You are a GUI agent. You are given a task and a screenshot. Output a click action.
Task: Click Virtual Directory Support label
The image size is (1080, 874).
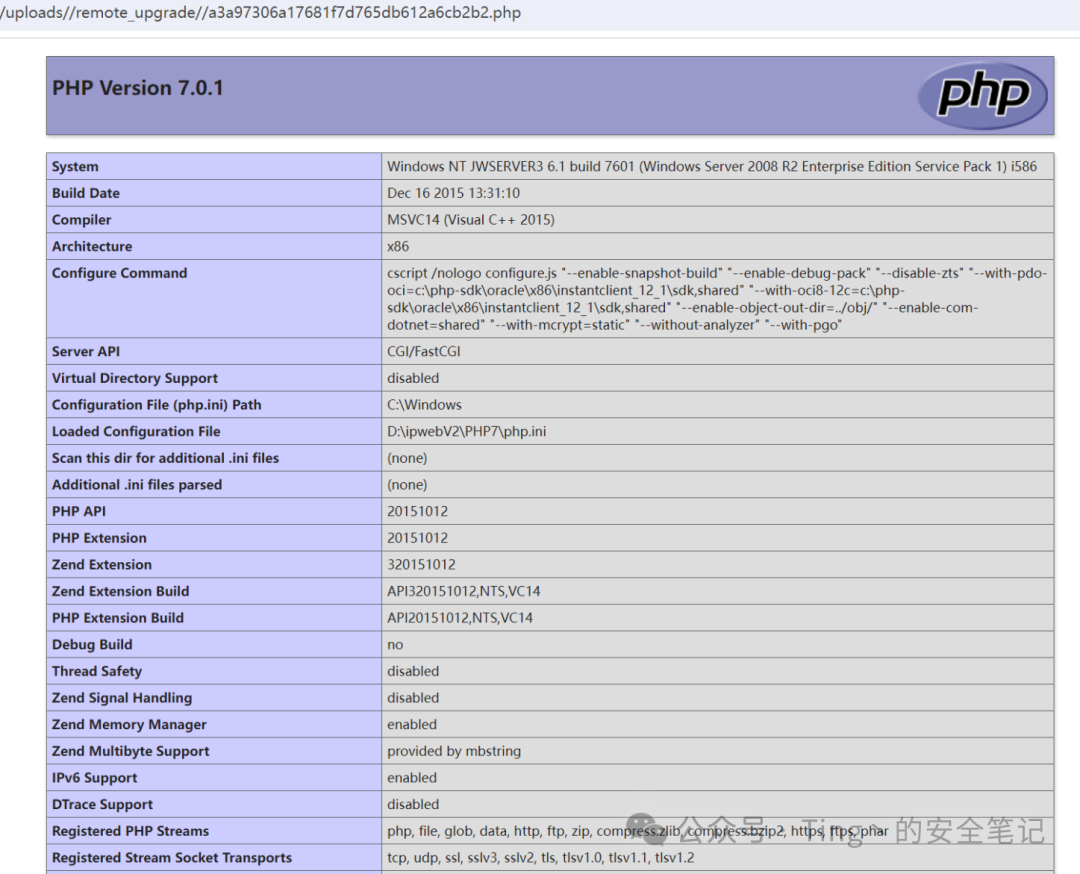click(134, 378)
